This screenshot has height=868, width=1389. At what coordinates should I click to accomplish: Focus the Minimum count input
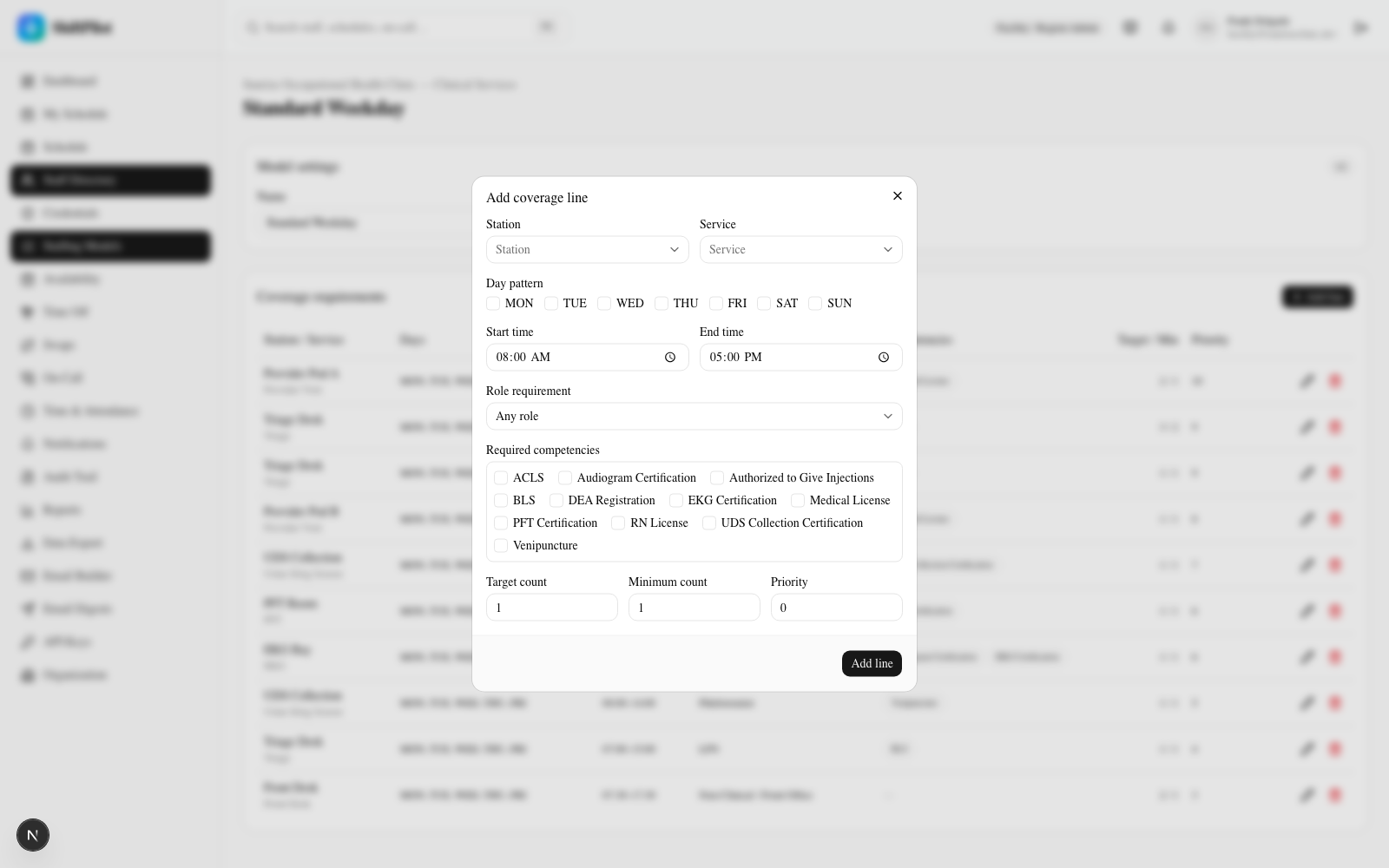[x=694, y=608]
